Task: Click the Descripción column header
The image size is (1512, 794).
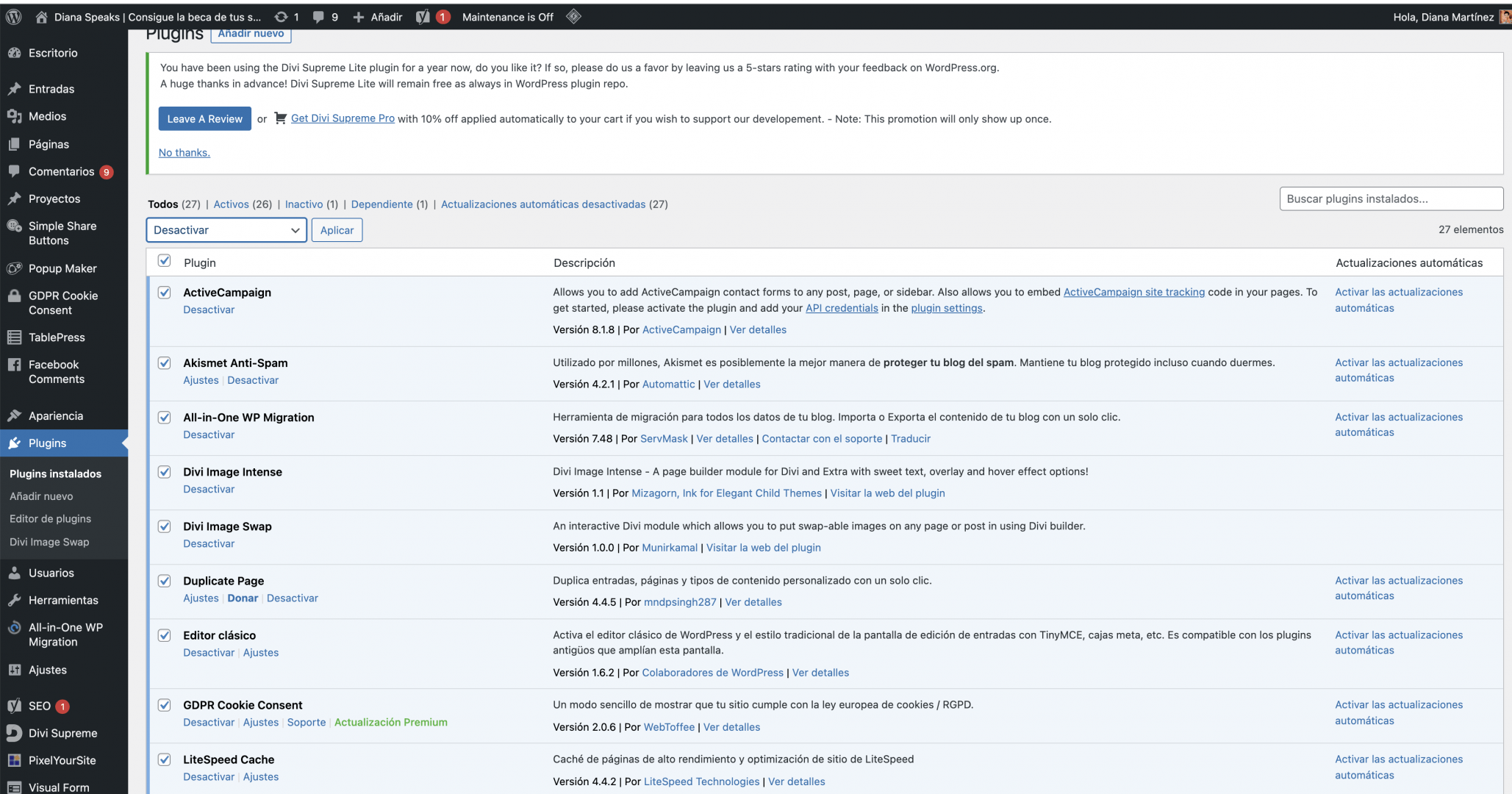Action: point(584,262)
